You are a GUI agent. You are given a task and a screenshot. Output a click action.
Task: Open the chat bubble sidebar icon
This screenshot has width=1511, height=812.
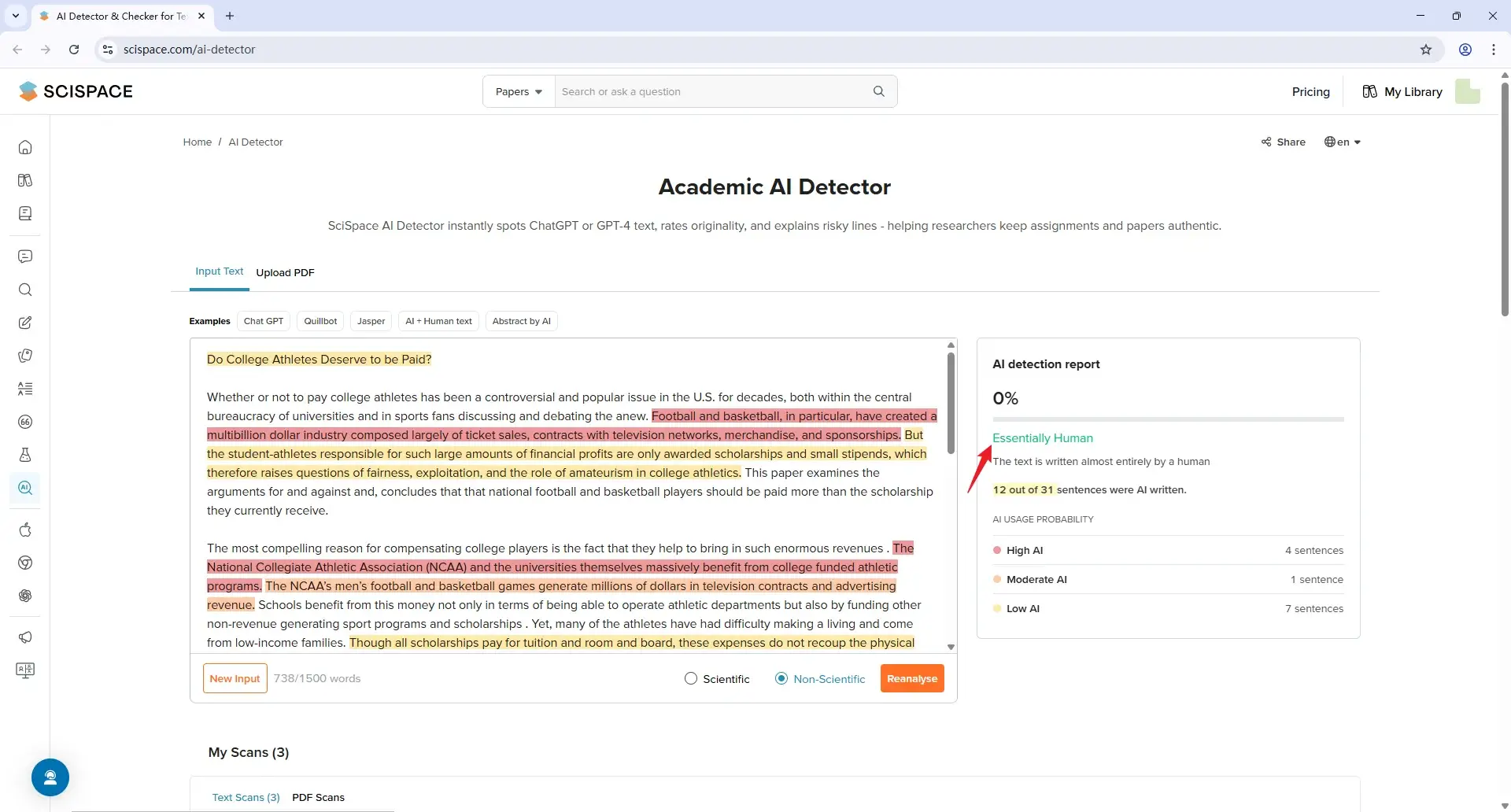coord(25,257)
